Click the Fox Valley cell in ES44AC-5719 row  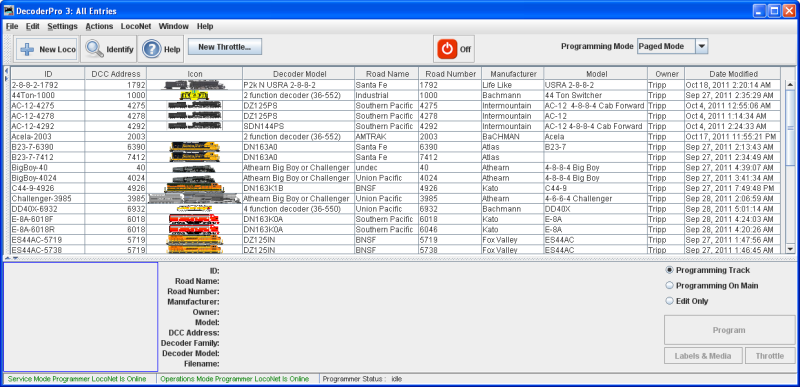513,240
